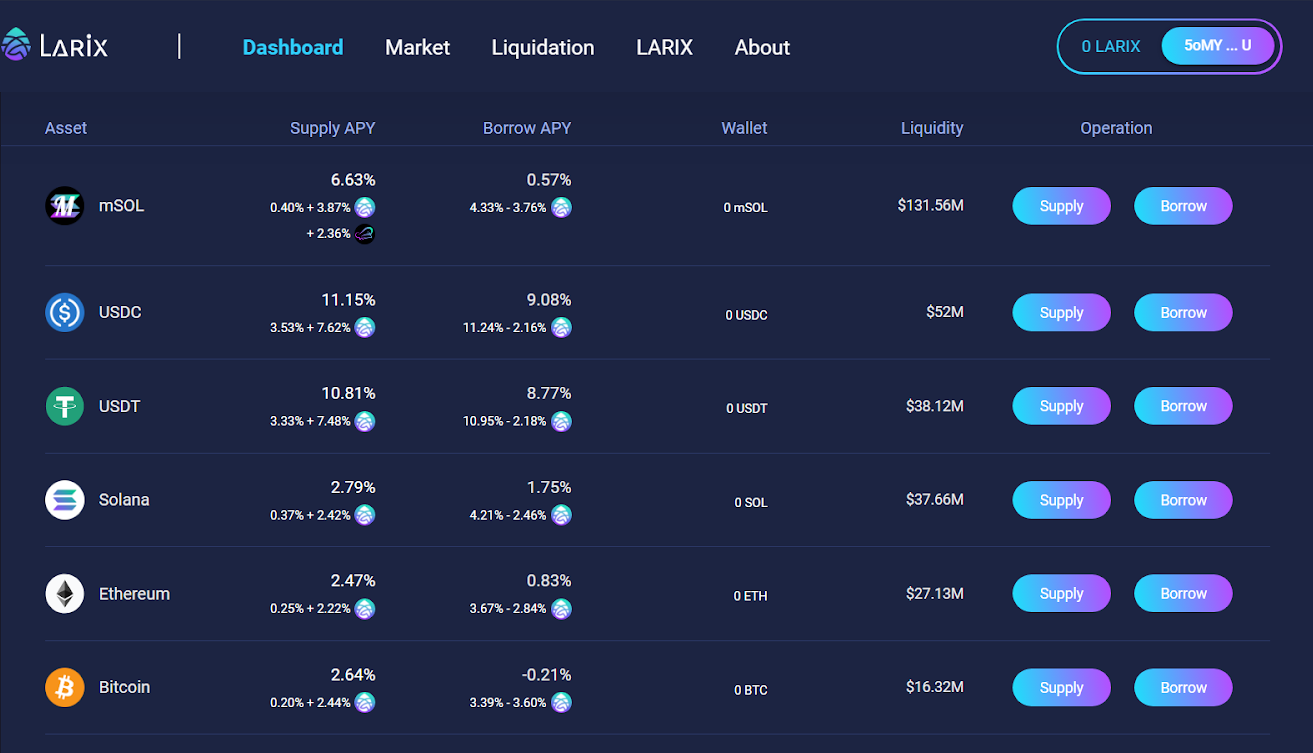Click the Operation column header

tap(1116, 128)
